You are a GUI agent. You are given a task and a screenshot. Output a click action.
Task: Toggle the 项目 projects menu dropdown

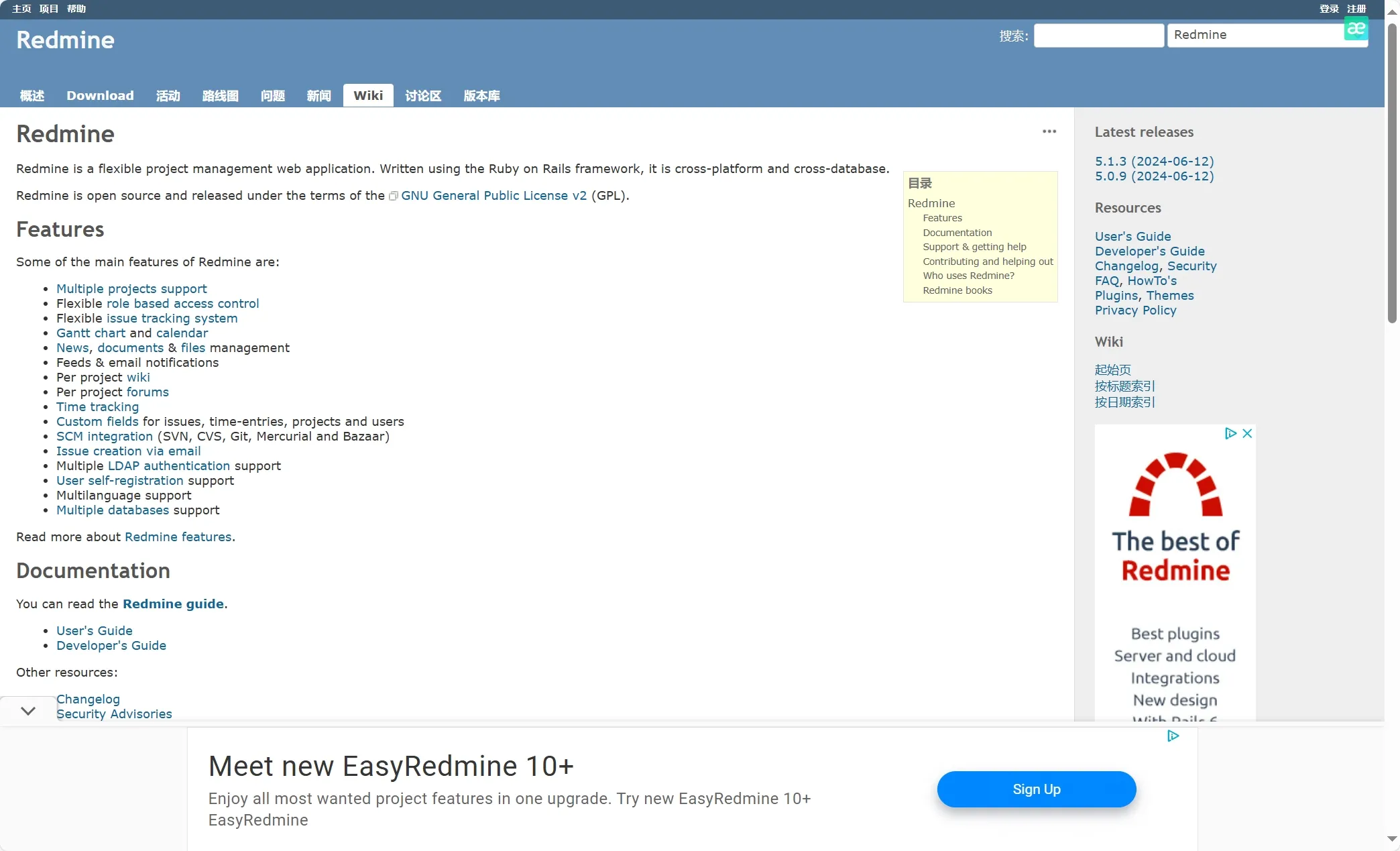47,9
